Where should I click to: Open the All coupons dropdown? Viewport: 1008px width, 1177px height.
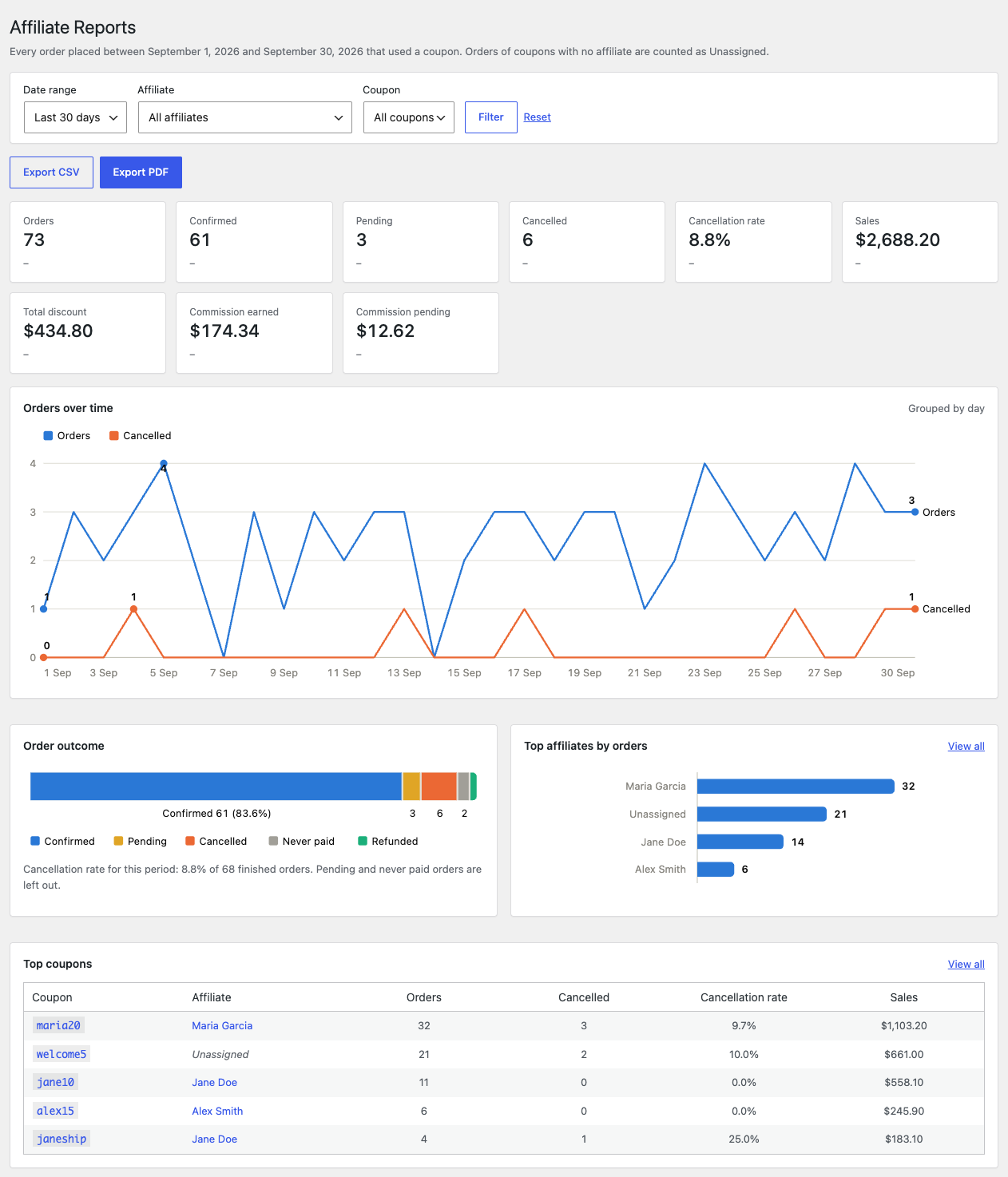409,117
